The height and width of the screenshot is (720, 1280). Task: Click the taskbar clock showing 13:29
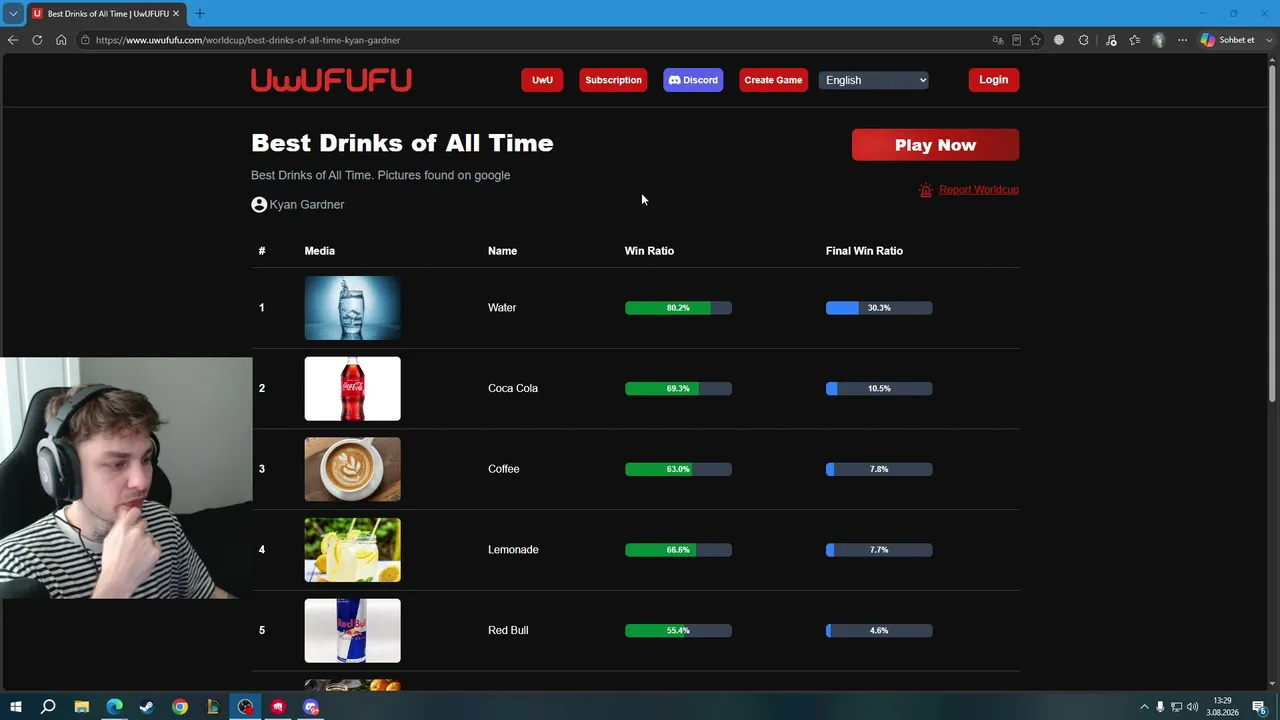[x=1222, y=707]
